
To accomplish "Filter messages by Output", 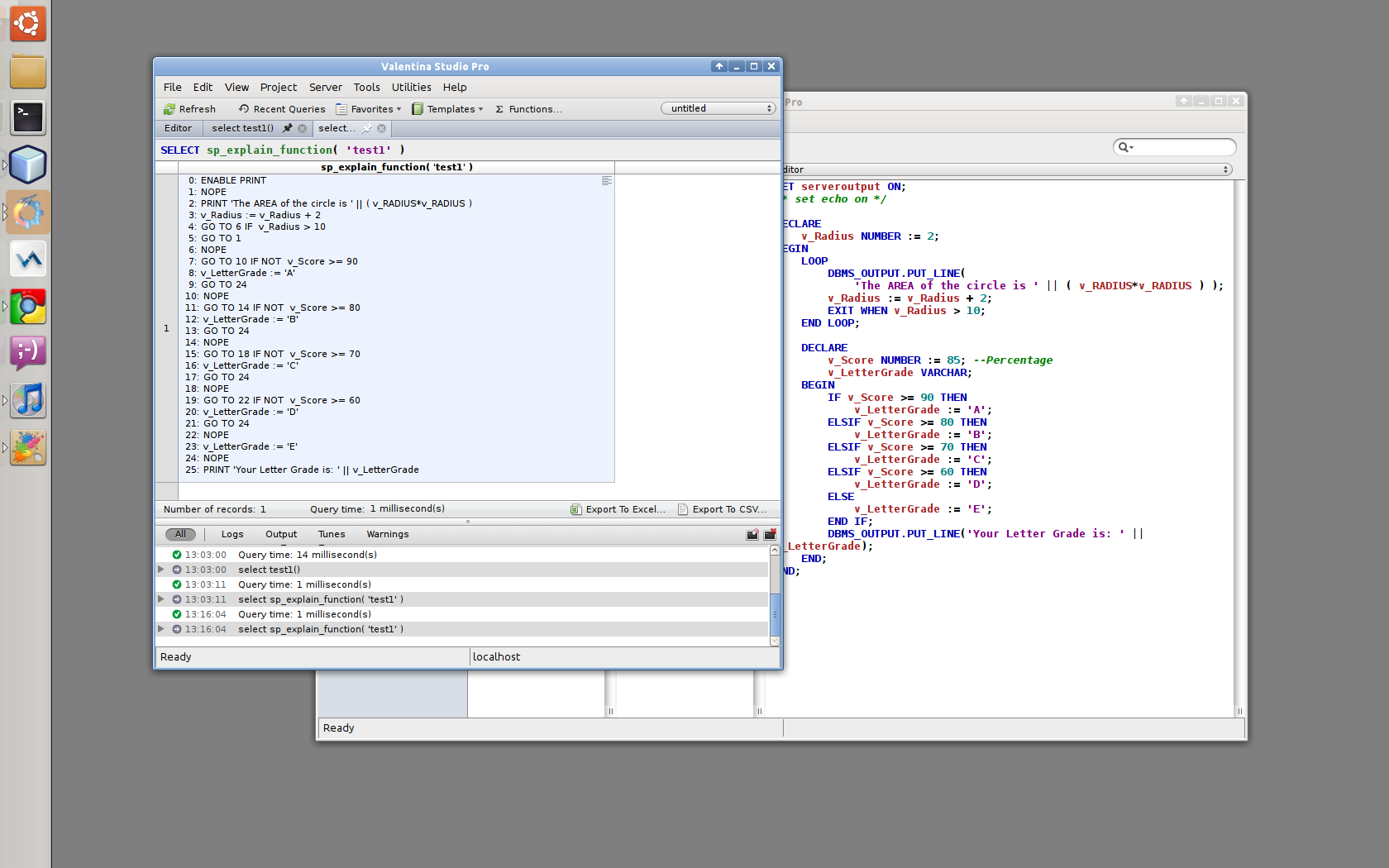I will point(281,534).
